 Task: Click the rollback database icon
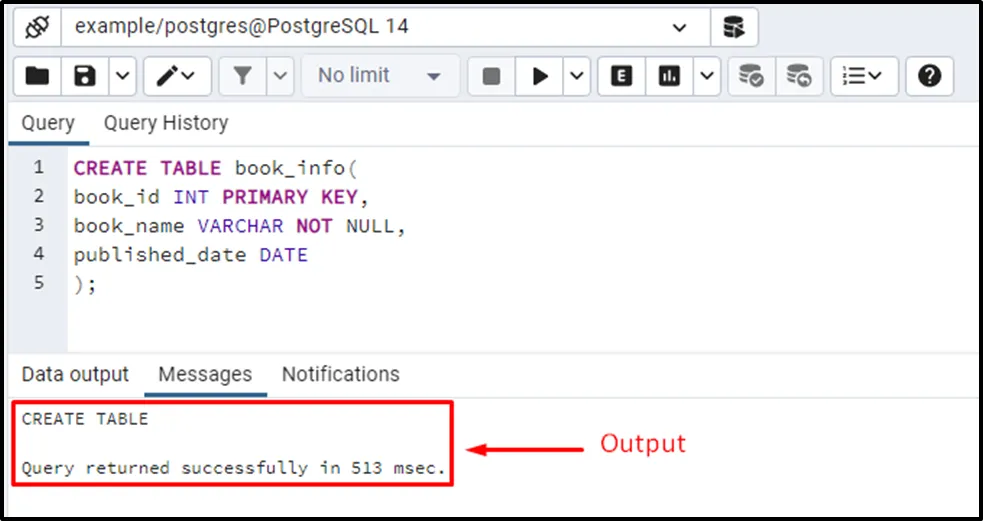[799, 76]
